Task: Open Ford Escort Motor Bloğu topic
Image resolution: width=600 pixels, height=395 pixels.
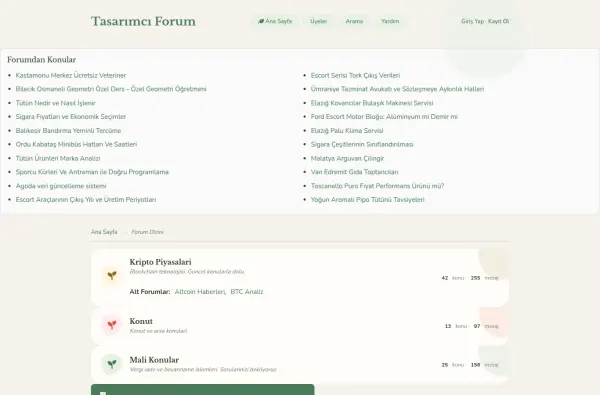Action: pos(384,117)
